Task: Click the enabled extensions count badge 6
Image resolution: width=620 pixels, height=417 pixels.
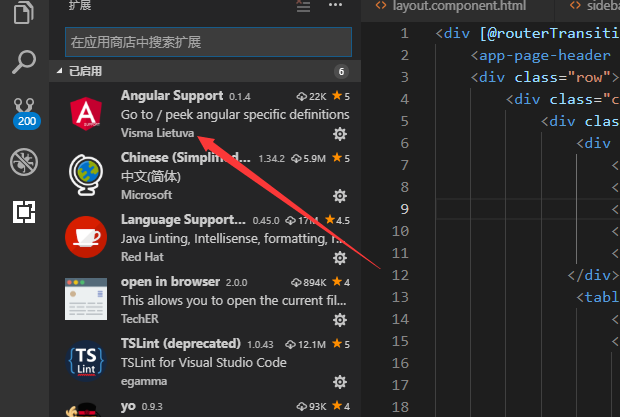Action: pyautogui.click(x=341, y=72)
